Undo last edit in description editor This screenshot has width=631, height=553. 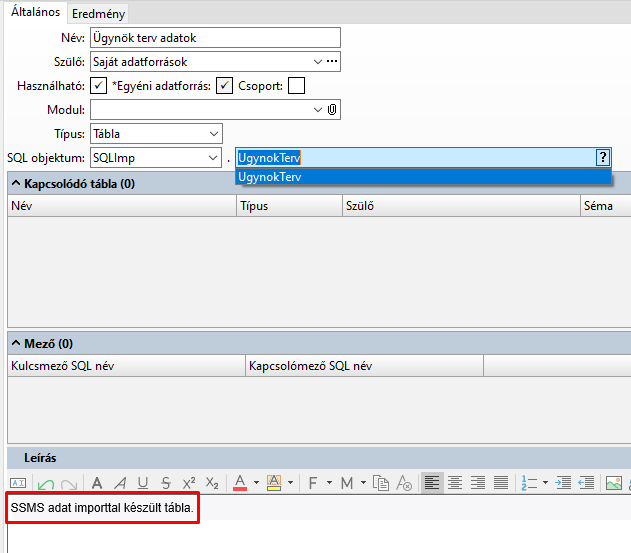point(45,483)
